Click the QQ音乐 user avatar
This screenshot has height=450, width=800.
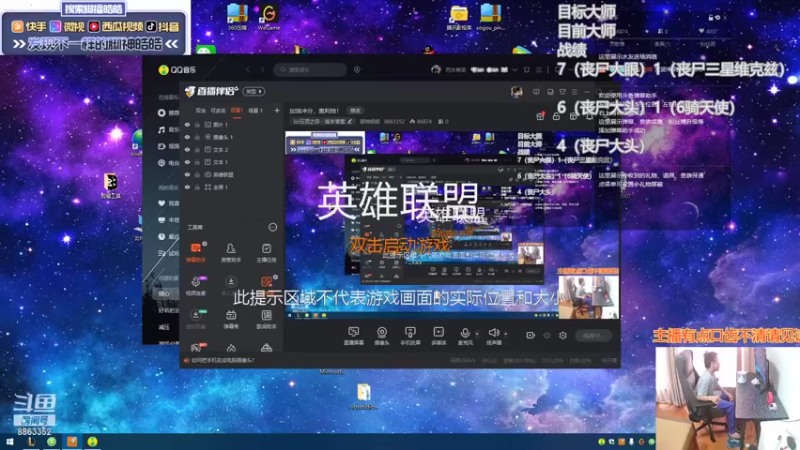pos(436,69)
